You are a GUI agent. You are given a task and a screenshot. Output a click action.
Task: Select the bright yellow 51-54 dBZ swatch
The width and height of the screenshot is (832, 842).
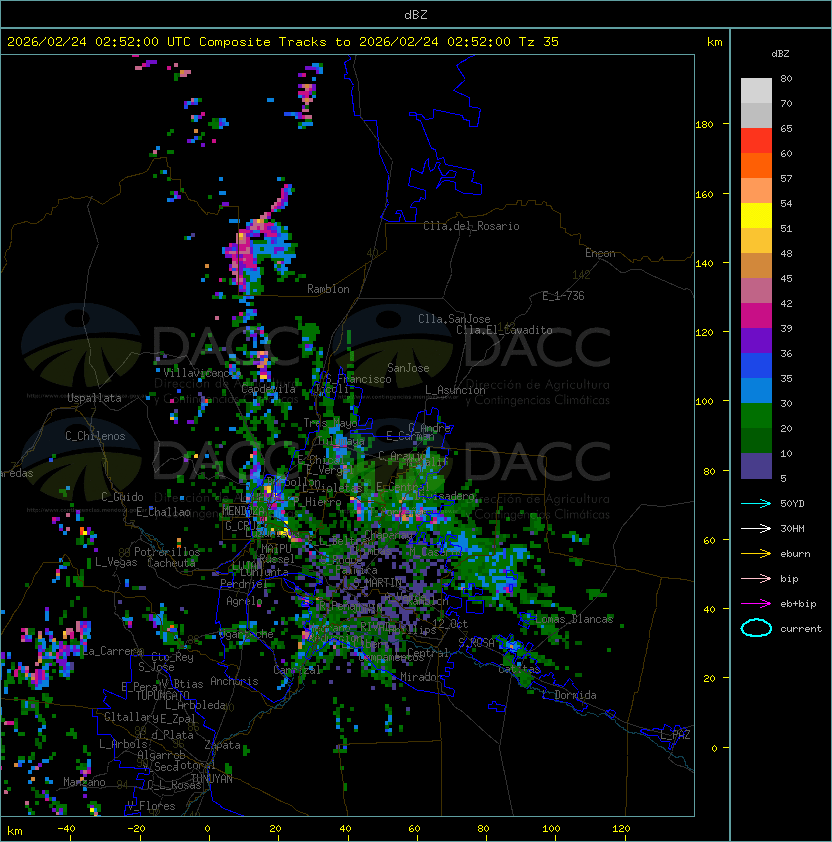point(756,216)
